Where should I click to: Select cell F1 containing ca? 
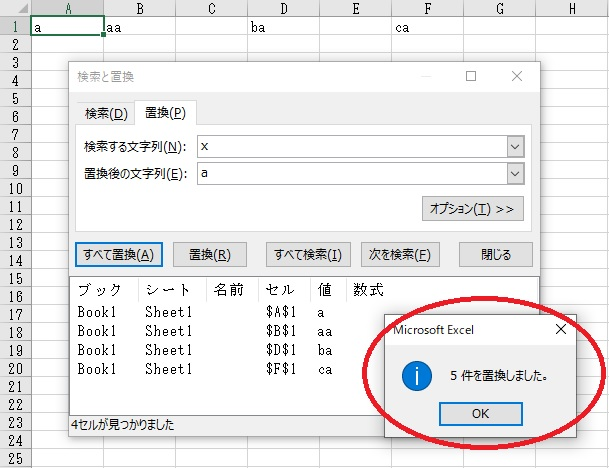(427, 26)
